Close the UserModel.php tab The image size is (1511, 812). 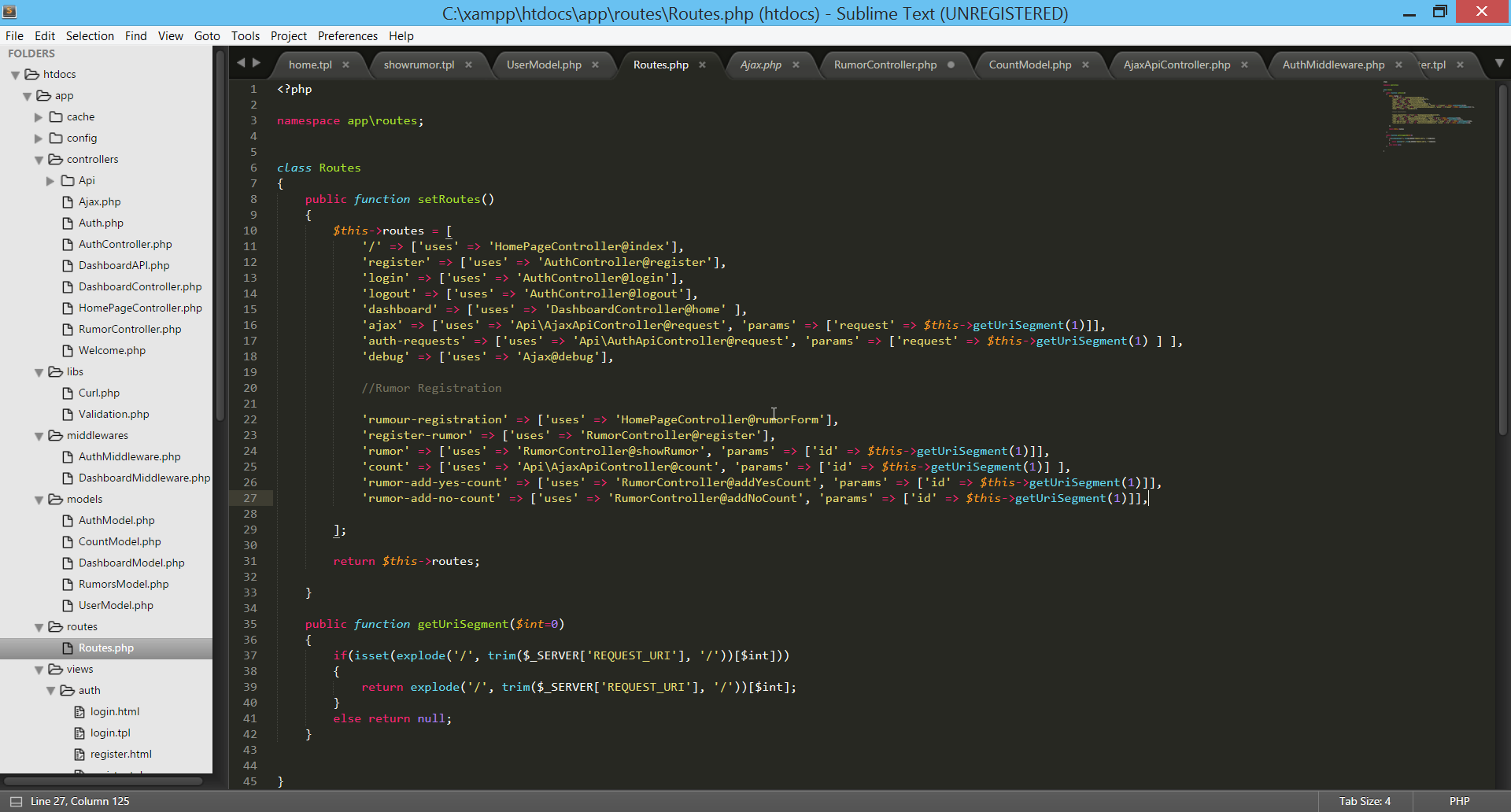[595, 65]
